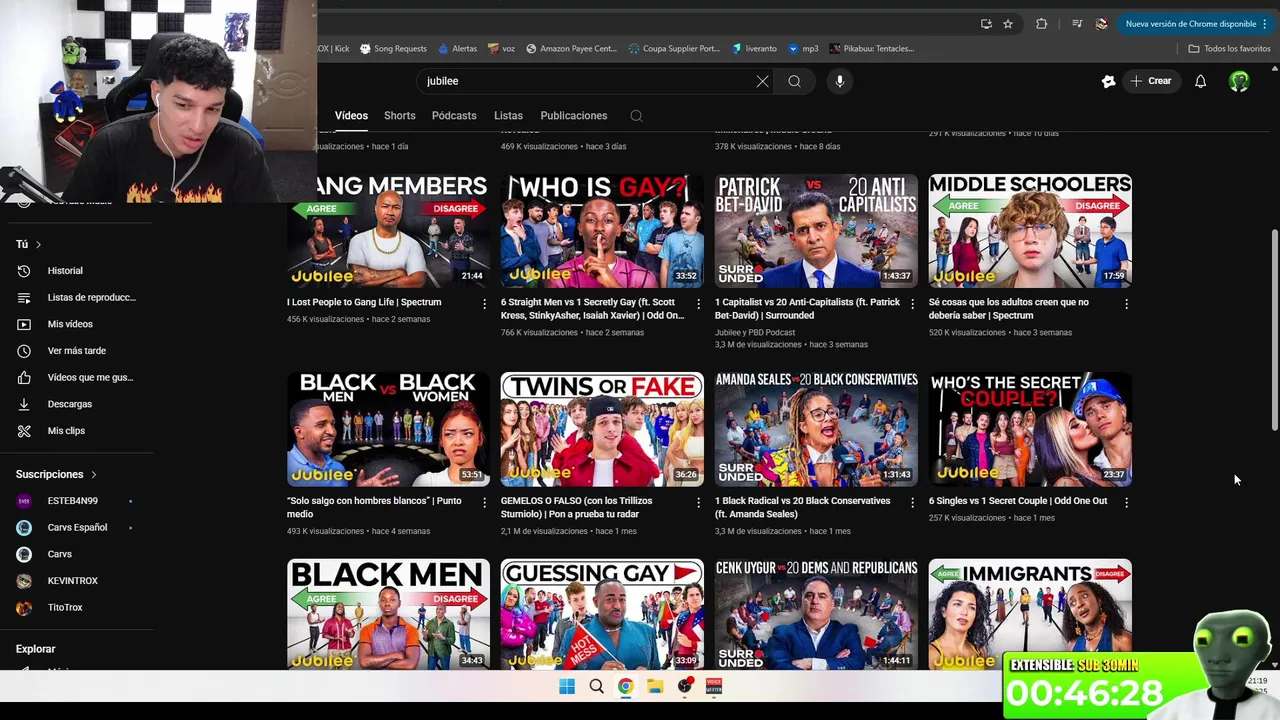This screenshot has width=1280, height=720.
Task: Open Twins or Fake thumbnail
Action: [x=602, y=429]
